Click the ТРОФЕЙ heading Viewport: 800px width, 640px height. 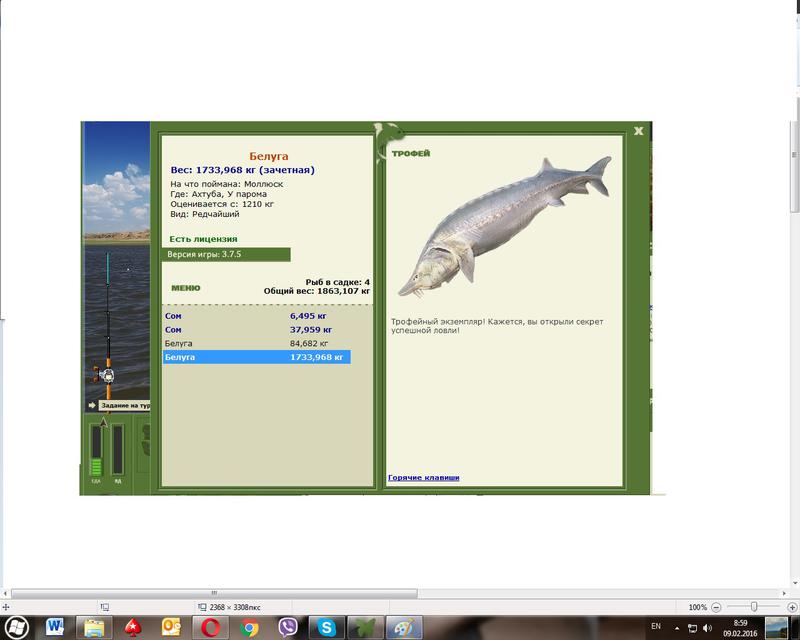(x=411, y=153)
